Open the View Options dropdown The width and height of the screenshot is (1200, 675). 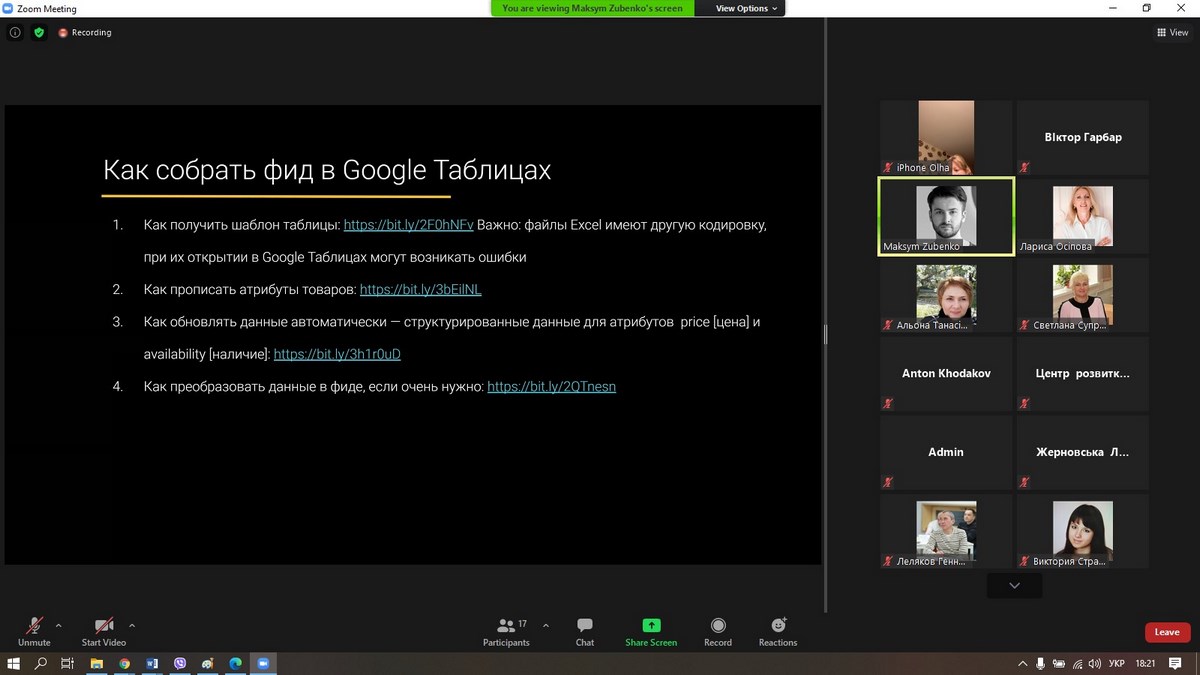point(746,8)
